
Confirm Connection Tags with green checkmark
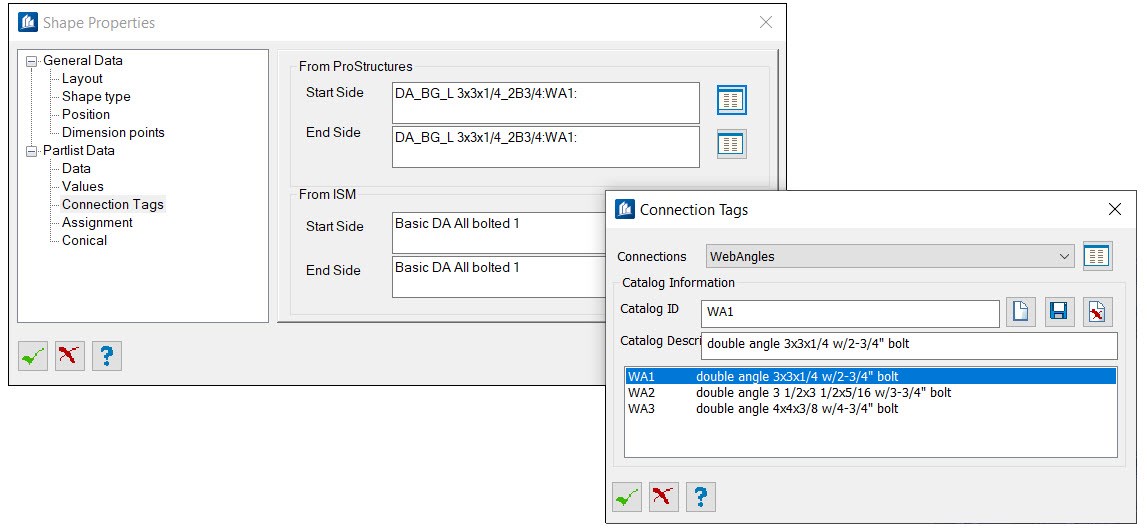click(x=627, y=497)
